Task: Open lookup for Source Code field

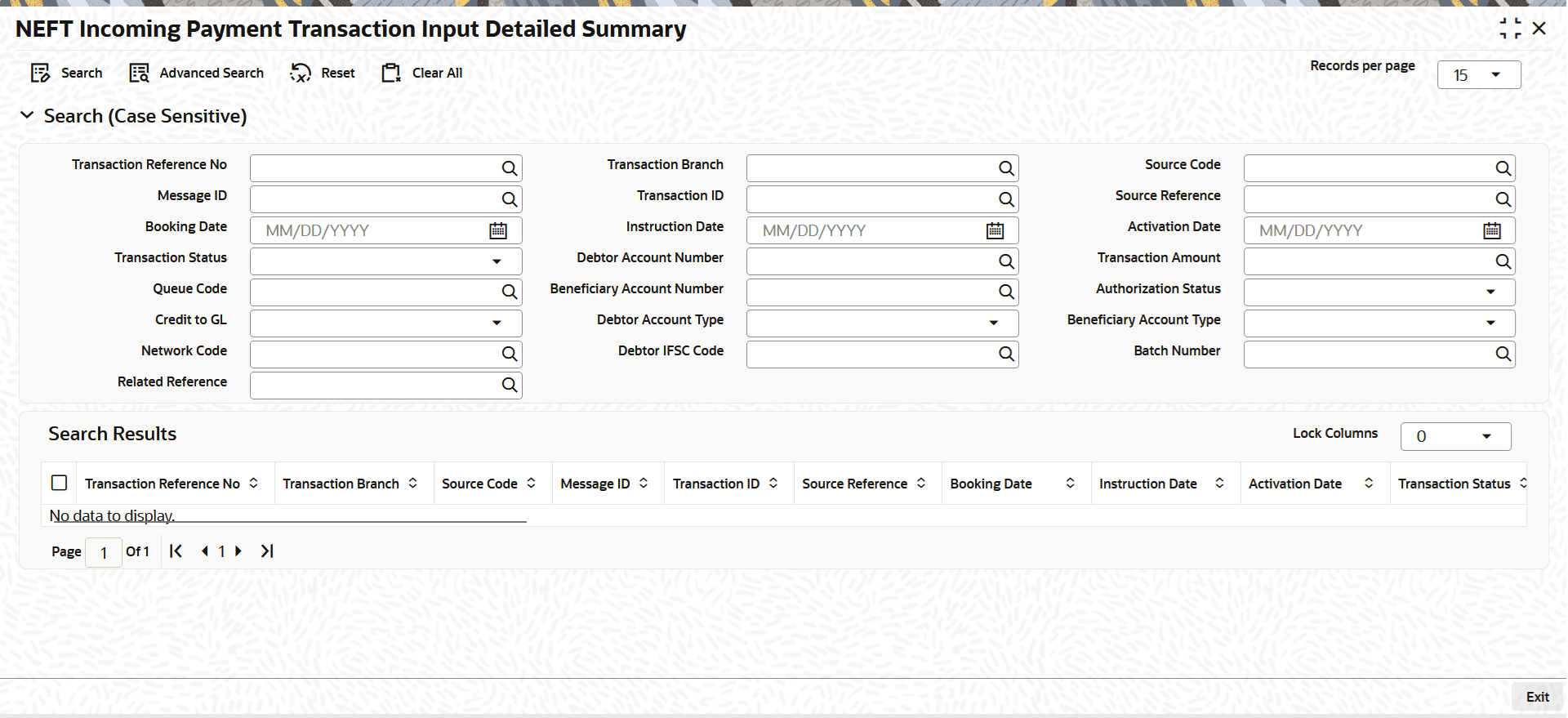Action: click(1503, 168)
